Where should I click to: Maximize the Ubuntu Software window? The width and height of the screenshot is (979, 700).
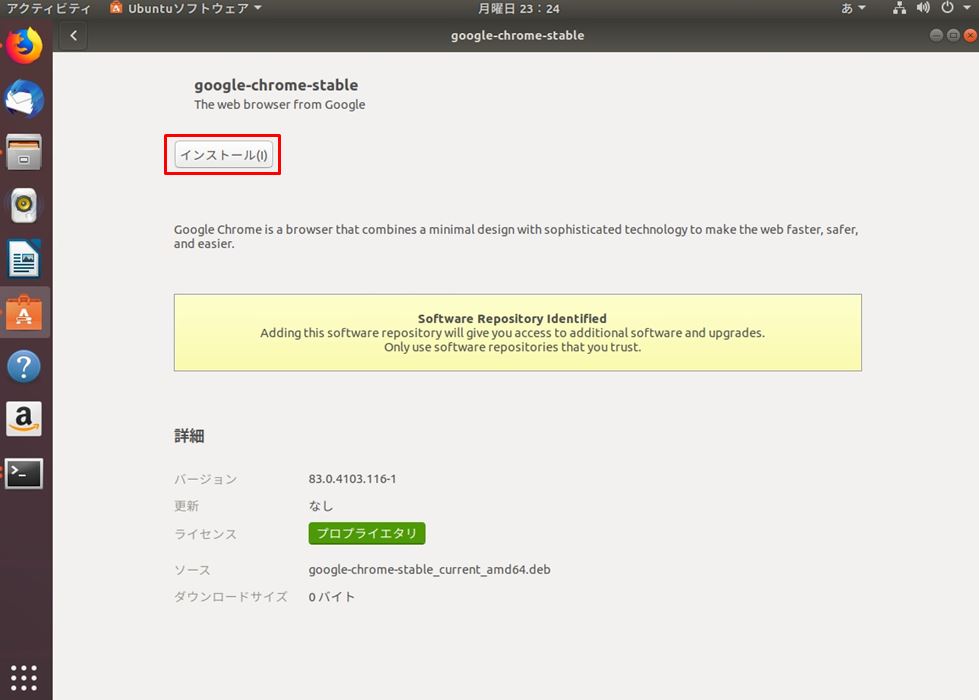[953, 36]
